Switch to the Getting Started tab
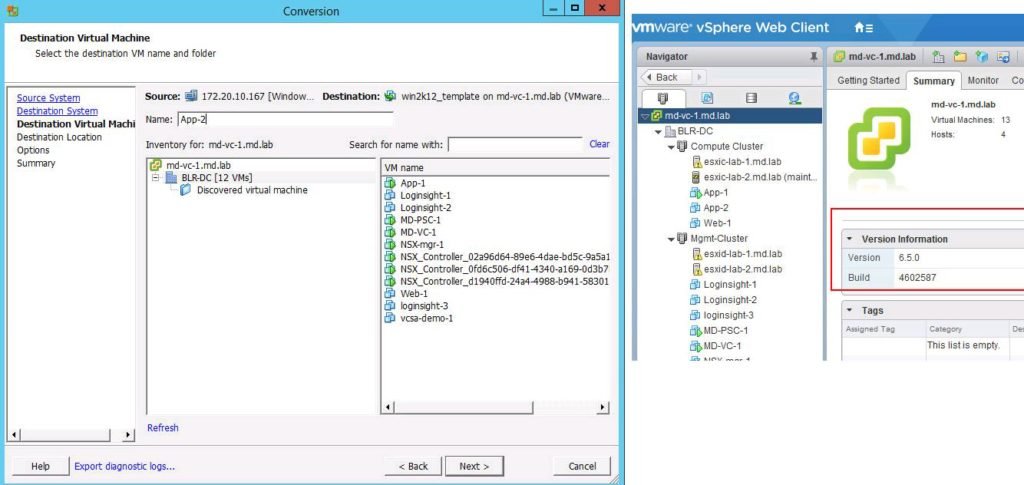Viewport: 1024px width, 485px height. coord(868,80)
